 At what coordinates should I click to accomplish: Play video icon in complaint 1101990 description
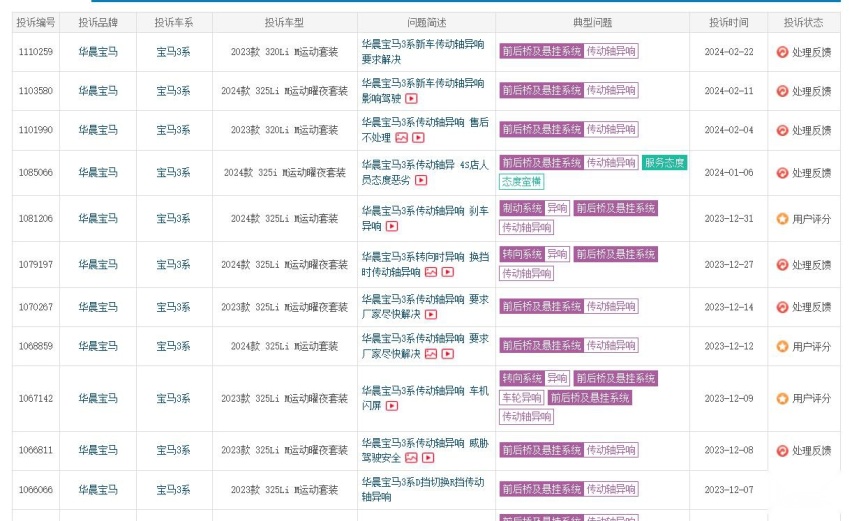[x=418, y=138]
